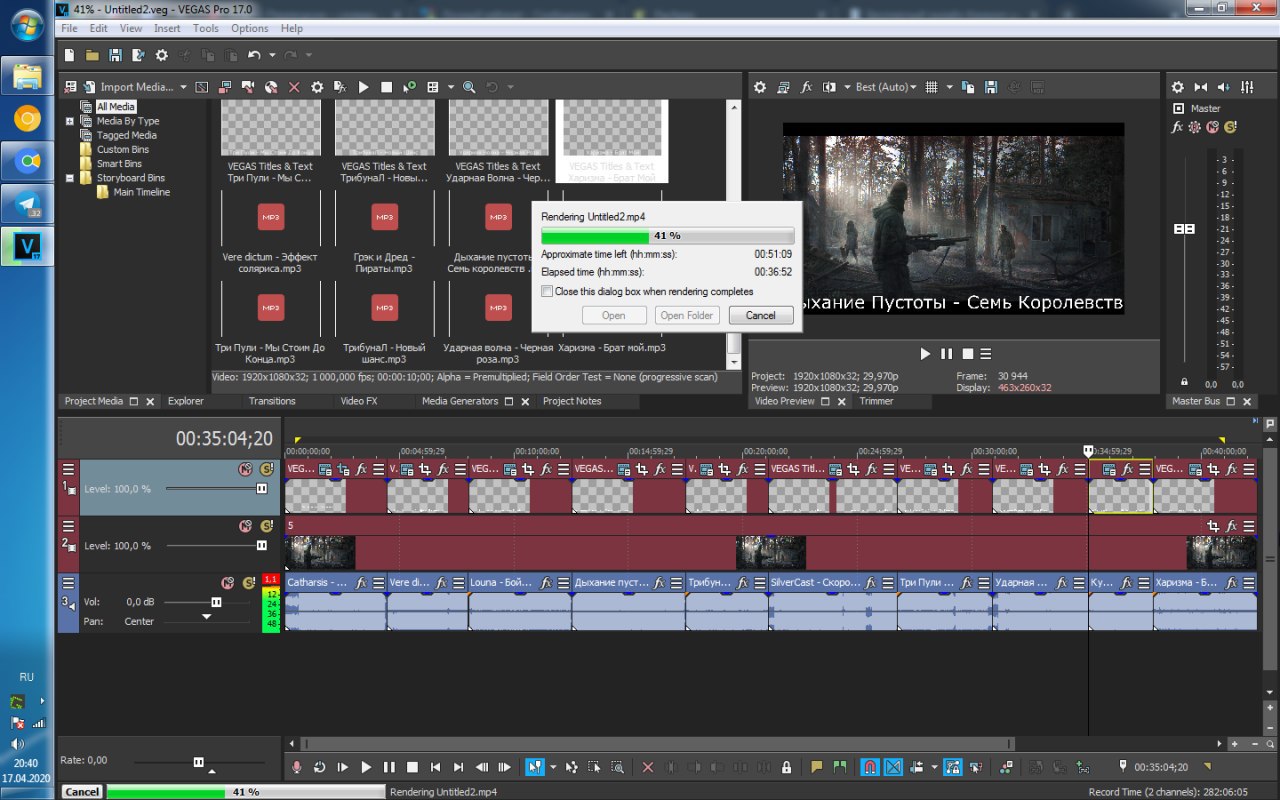This screenshot has height=800, width=1280.
Task: Click the Save project disk icon
Action: click(x=115, y=55)
